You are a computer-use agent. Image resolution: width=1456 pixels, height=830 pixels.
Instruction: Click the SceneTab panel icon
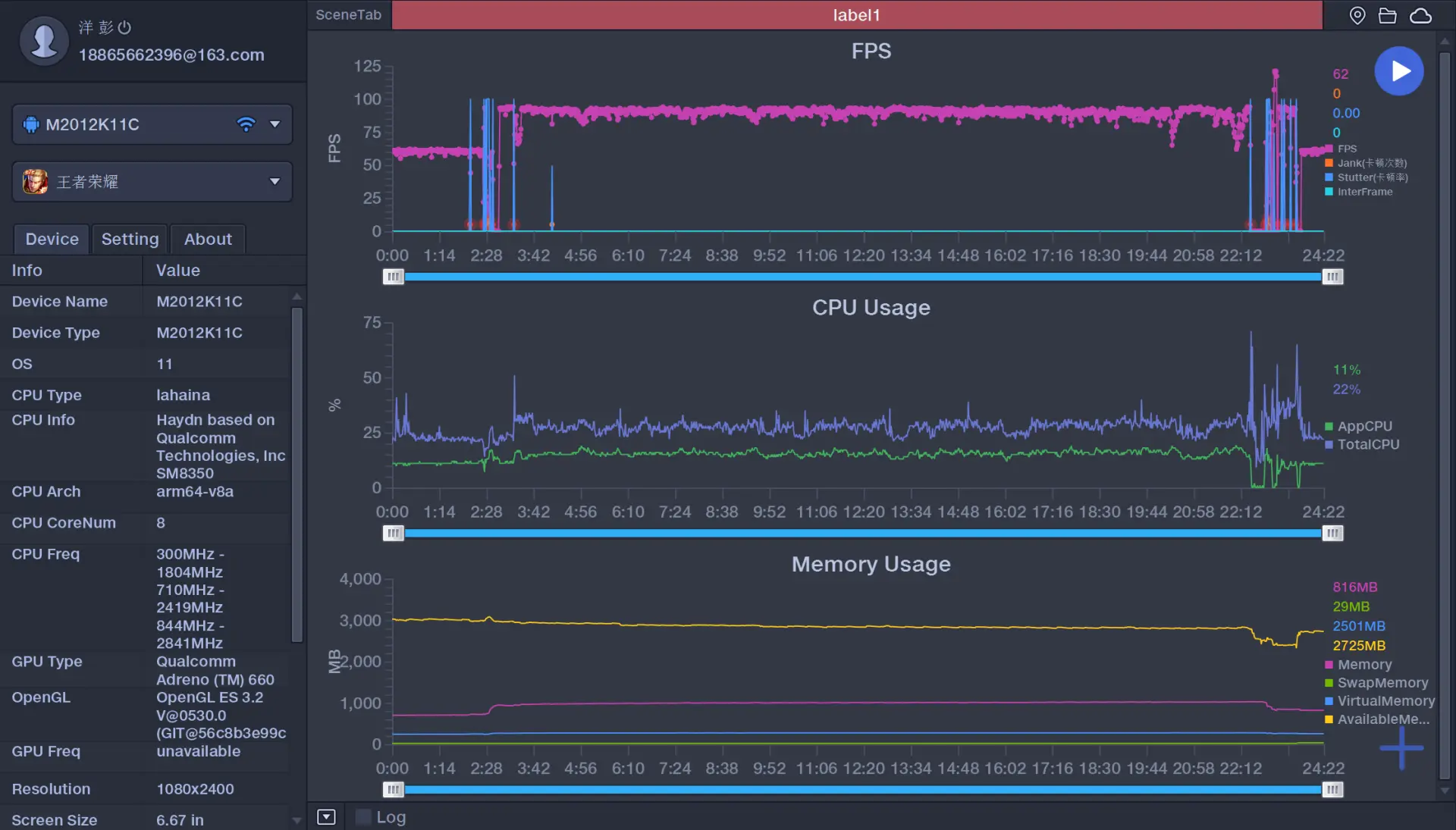click(x=348, y=14)
